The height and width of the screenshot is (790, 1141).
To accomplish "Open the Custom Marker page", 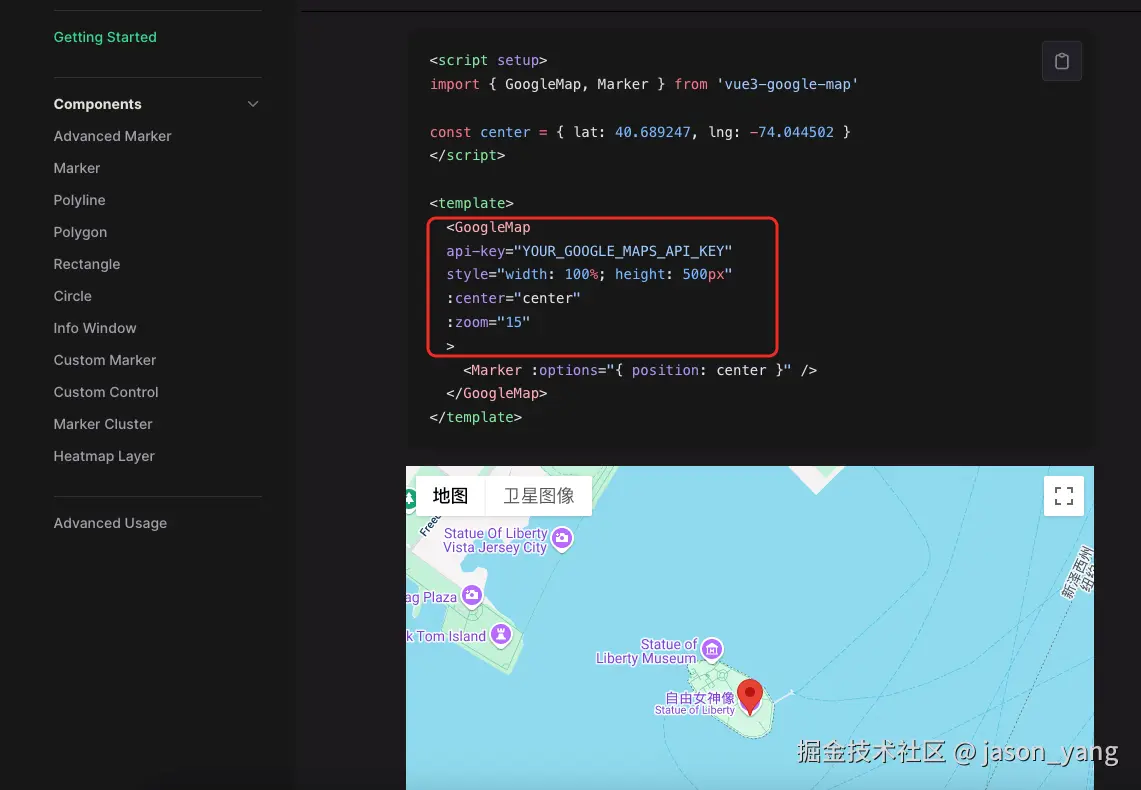I will point(105,360).
